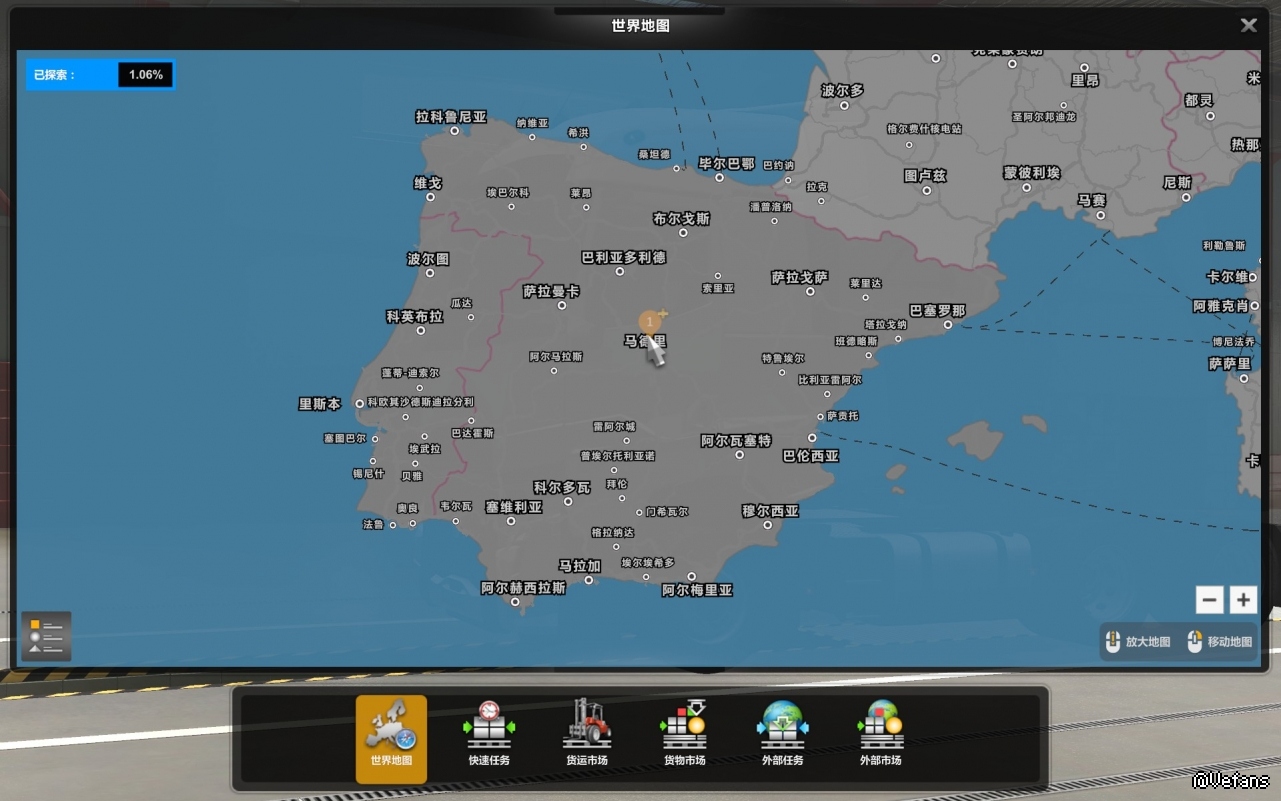Screen dimensions: 1281x801
Task: Click the explored percentage 1.06% value
Action: 146,75
